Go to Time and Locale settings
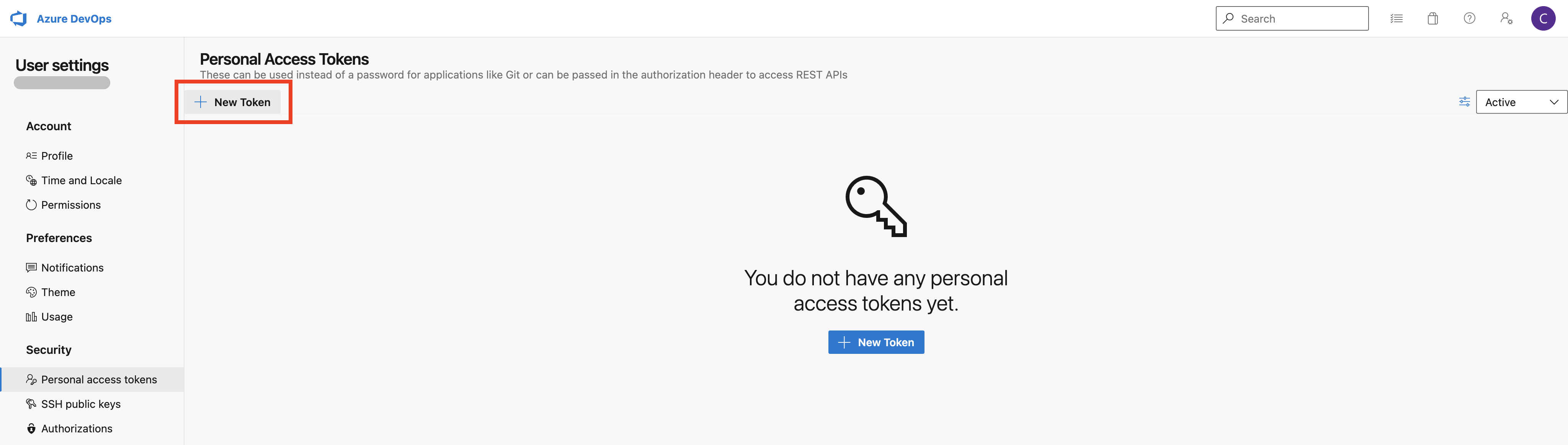 (81, 180)
